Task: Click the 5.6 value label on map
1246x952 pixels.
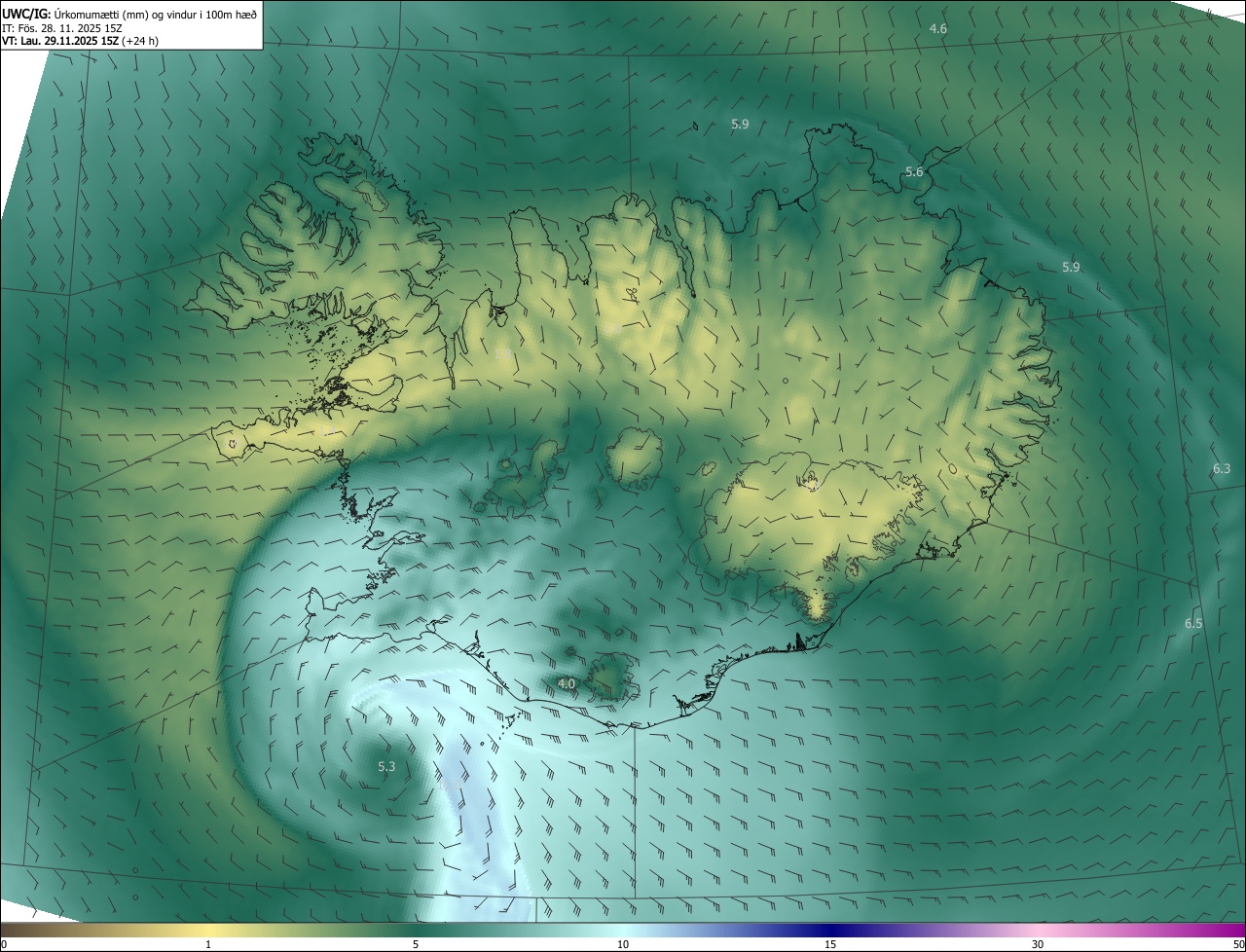Action: [913, 172]
